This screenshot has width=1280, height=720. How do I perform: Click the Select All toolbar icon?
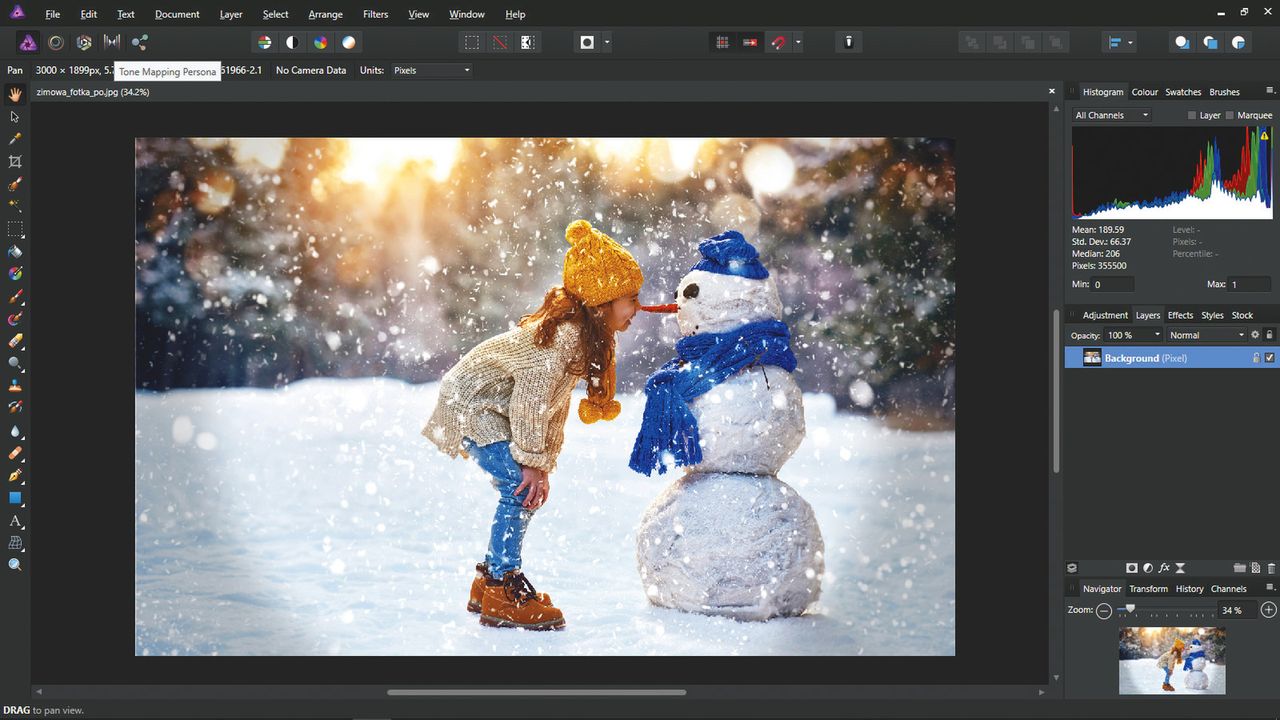click(471, 42)
